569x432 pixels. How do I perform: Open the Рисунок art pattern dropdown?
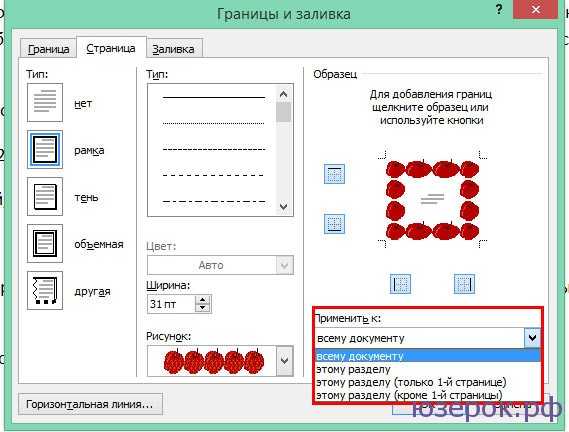[x=284, y=361]
